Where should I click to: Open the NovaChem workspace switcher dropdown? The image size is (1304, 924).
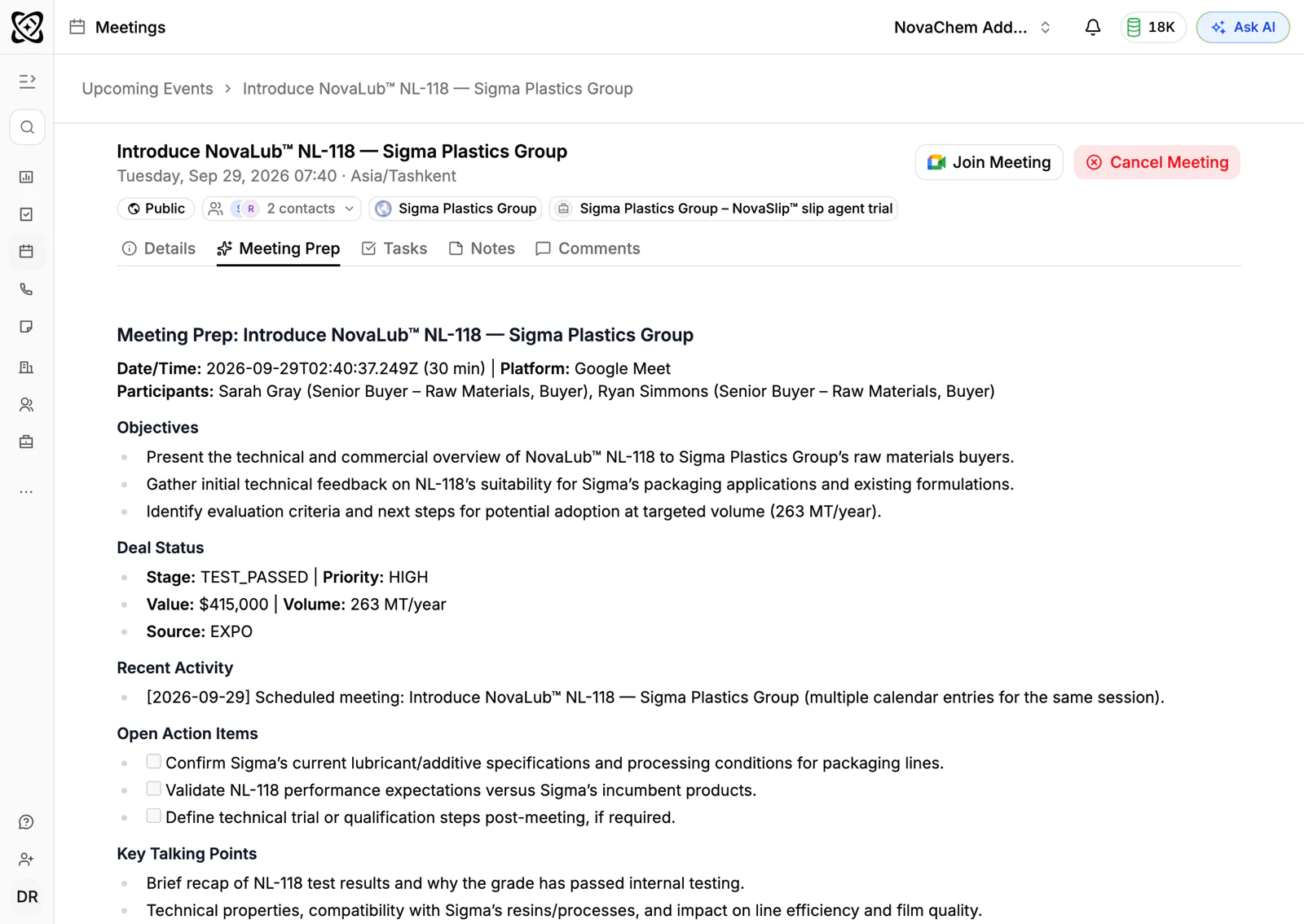(x=972, y=27)
